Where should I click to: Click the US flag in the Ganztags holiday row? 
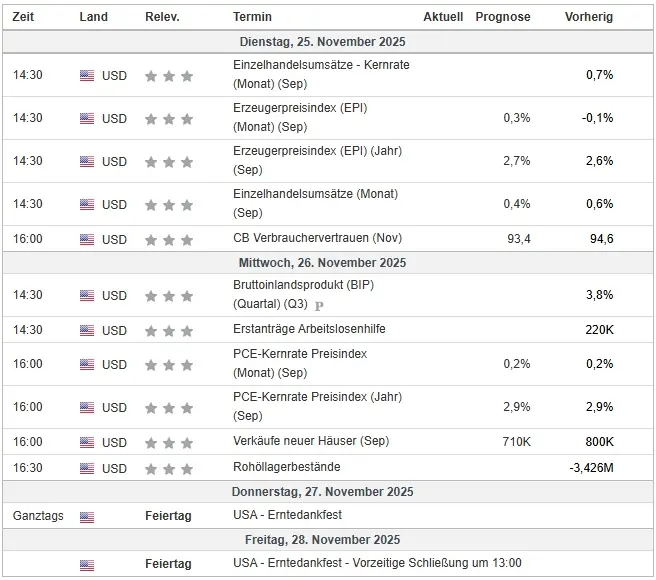click(87, 517)
